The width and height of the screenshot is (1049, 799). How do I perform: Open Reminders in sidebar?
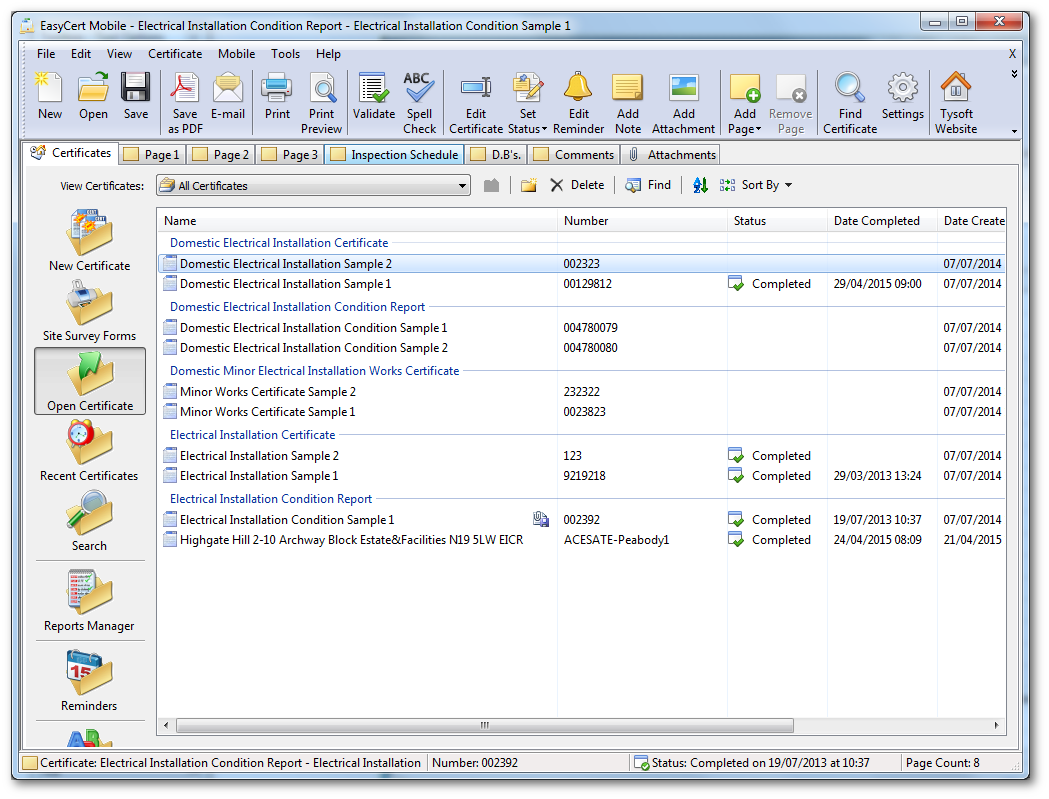(x=90, y=681)
